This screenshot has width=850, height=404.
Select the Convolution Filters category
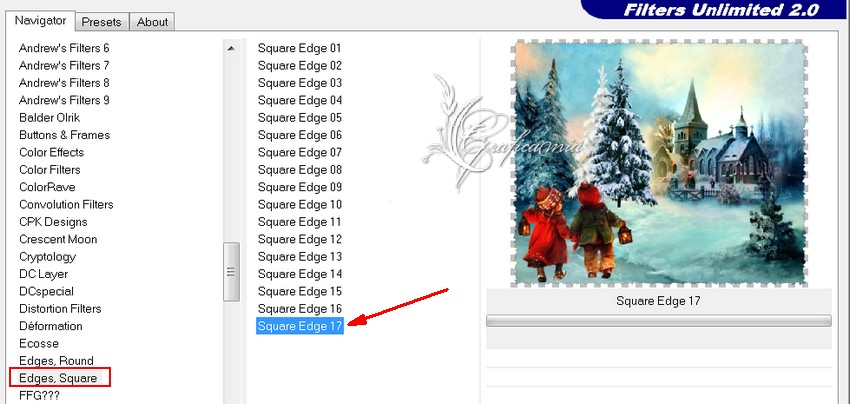point(66,204)
